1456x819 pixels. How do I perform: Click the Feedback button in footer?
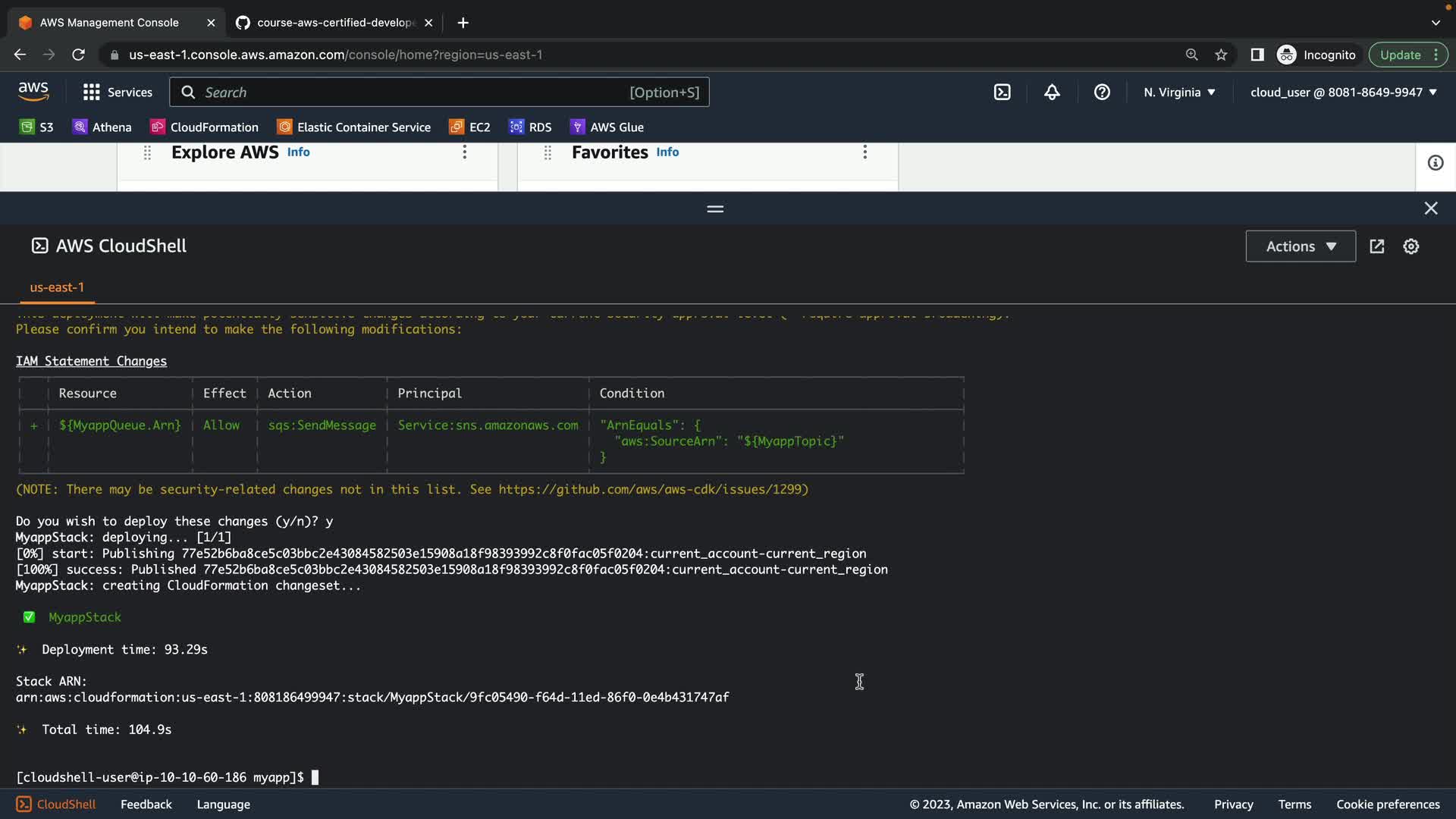pyautogui.click(x=146, y=804)
